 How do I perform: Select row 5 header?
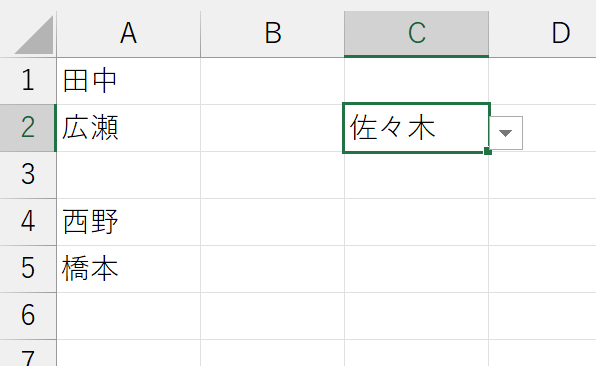[28, 269]
